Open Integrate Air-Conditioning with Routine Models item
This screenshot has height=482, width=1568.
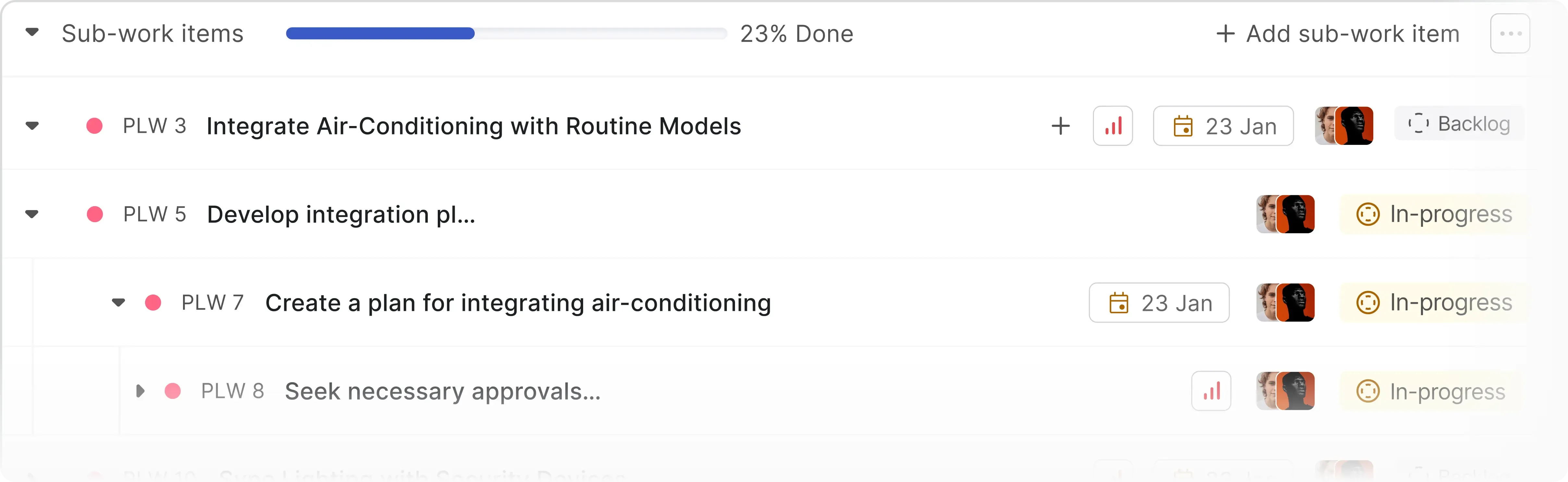473,126
